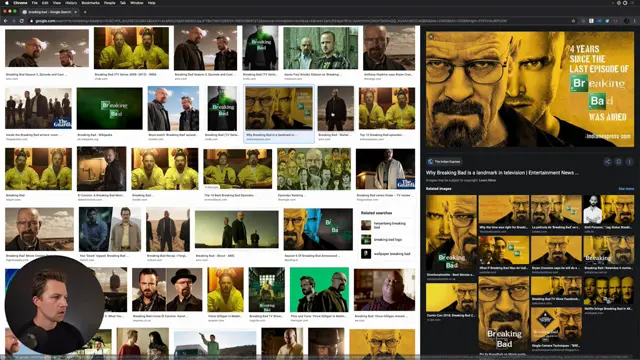Screen dimensions: 640x360
Task: Open the Season 6 announced blue-face thumbnail
Action: [x=318, y=229]
